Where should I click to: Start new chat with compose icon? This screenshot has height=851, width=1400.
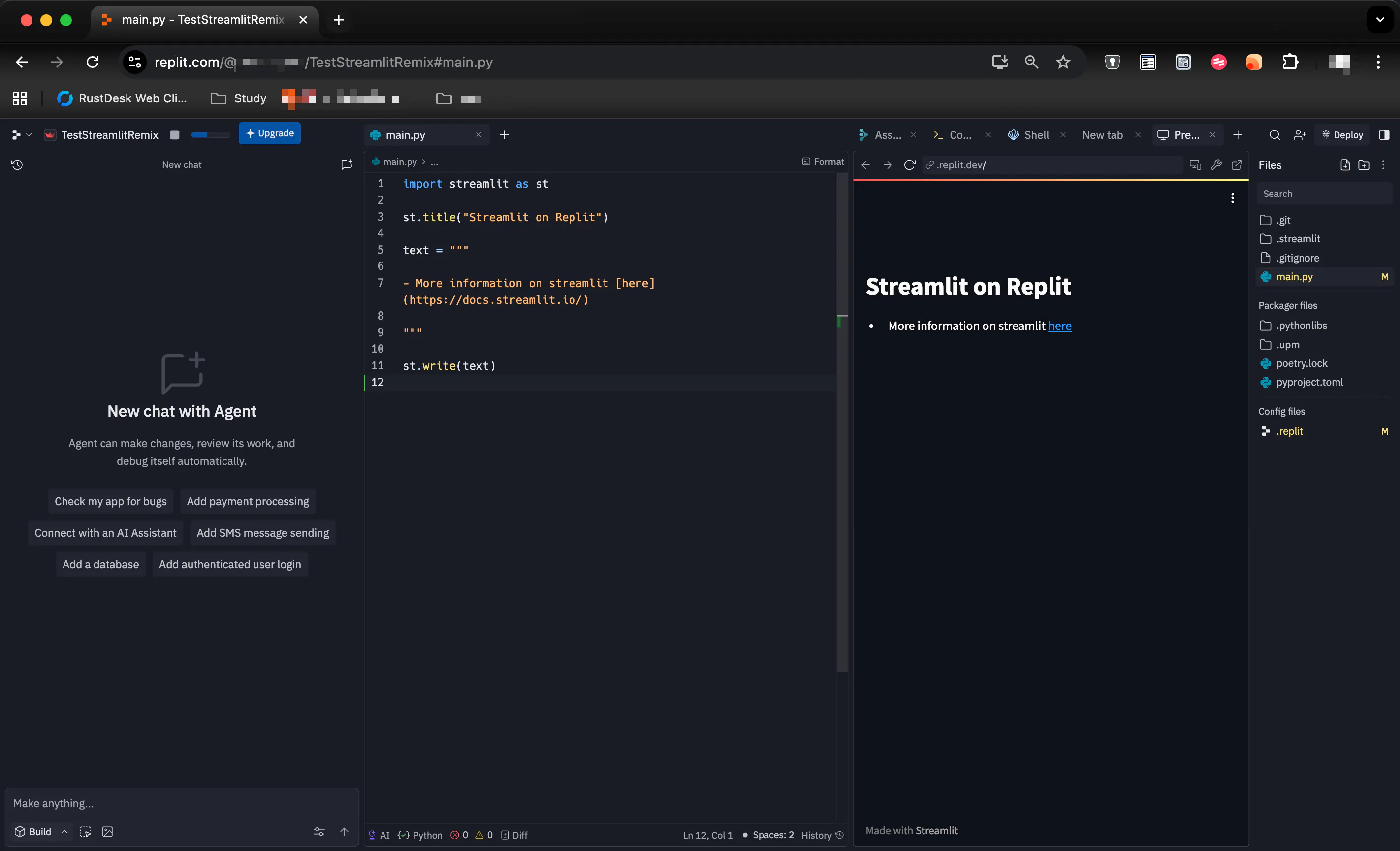pyautogui.click(x=347, y=165)
